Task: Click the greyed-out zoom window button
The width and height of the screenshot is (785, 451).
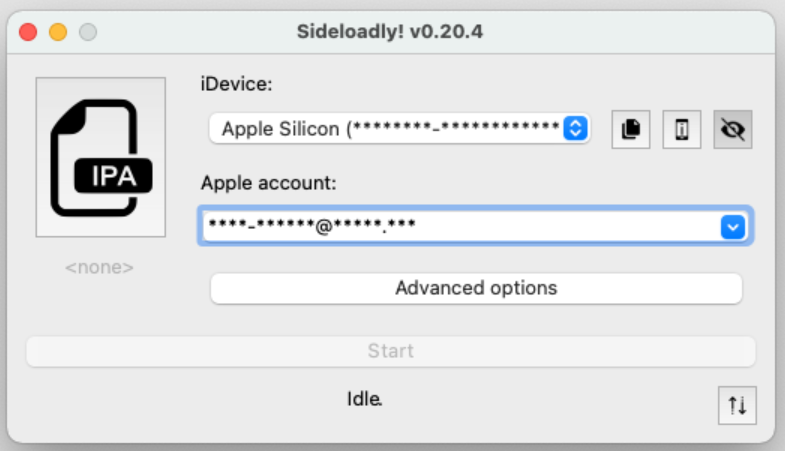Action: [88, 32]
